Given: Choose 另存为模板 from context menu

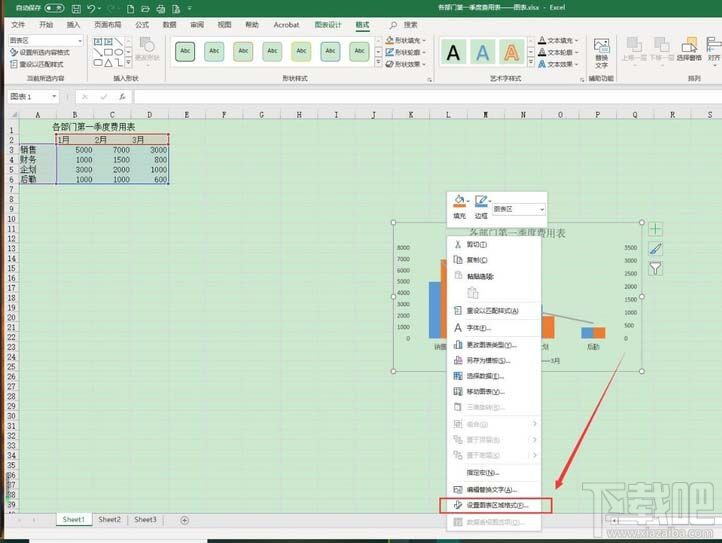Looking at the screenshot, I should click(493, 361).
